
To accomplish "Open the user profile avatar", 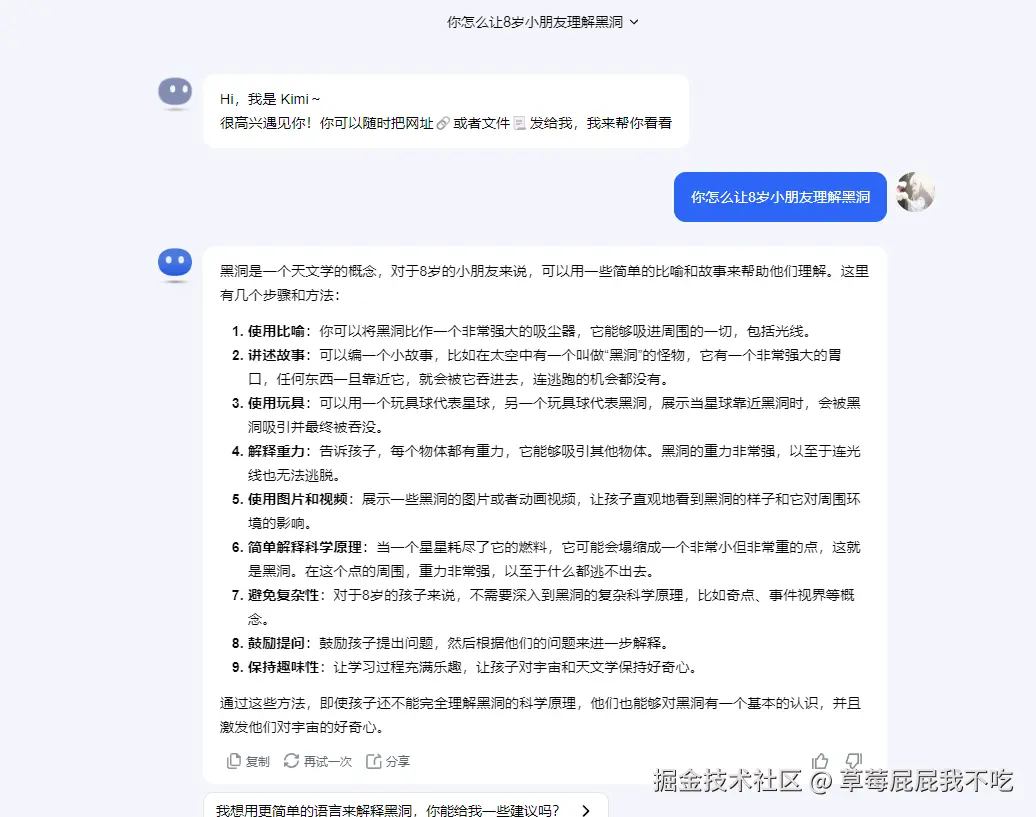I will [x=915, y=192].
